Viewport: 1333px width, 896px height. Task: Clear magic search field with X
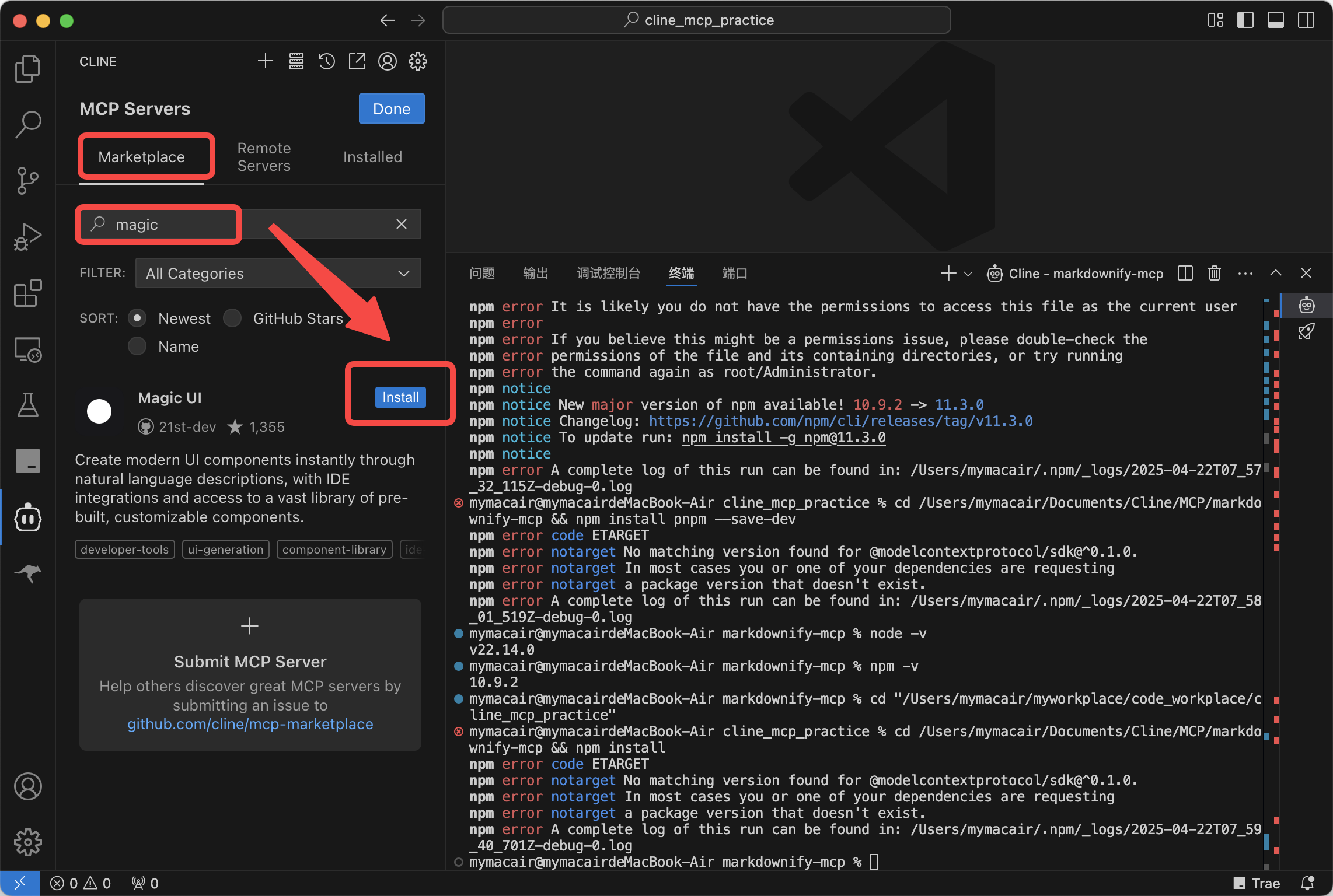pos(402,225)
